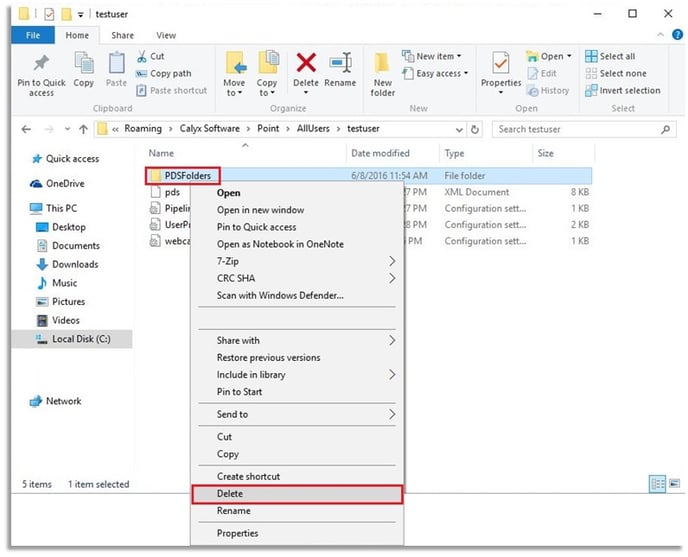
Task: Expand the Share with submenu
Action: (x=392, y=340)
